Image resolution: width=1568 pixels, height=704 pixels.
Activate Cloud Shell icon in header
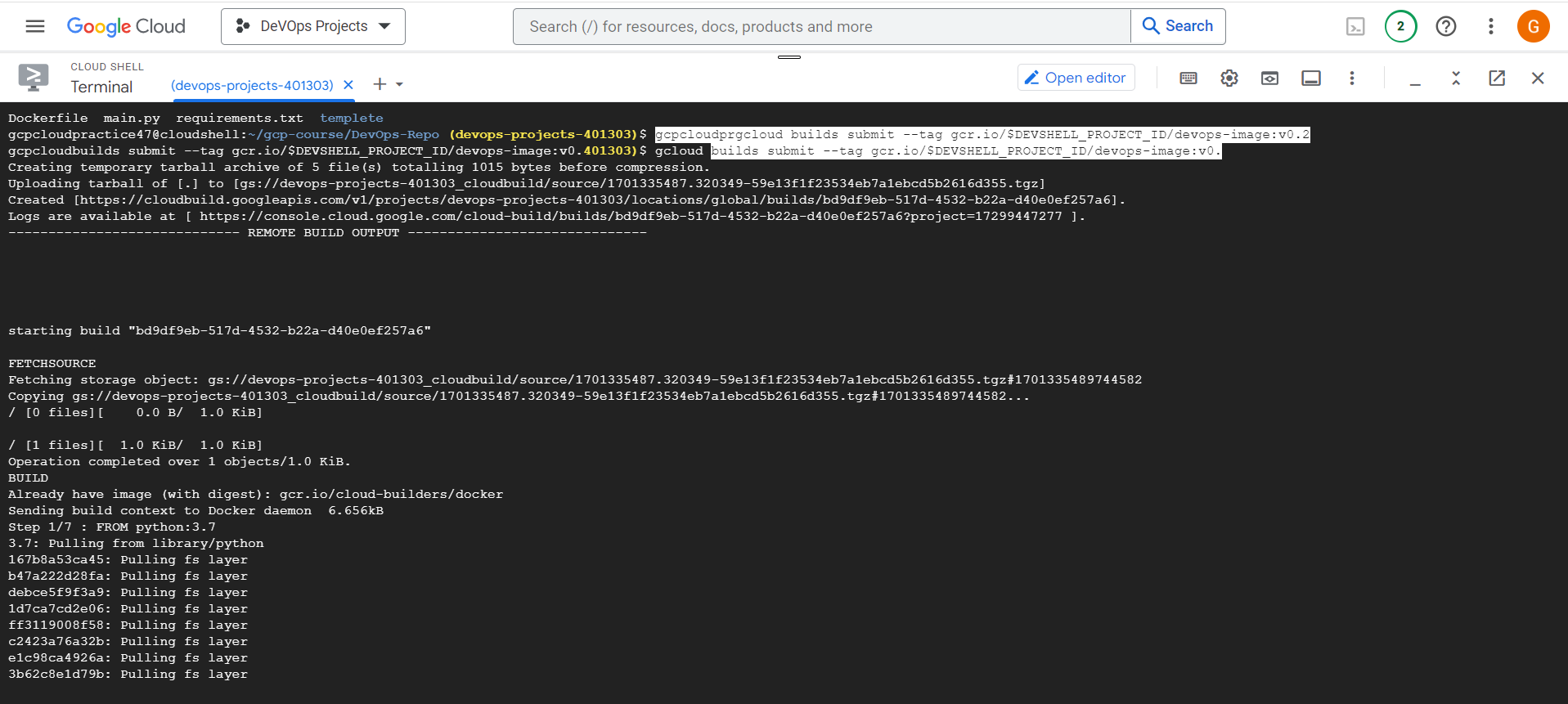(1355, 26)
